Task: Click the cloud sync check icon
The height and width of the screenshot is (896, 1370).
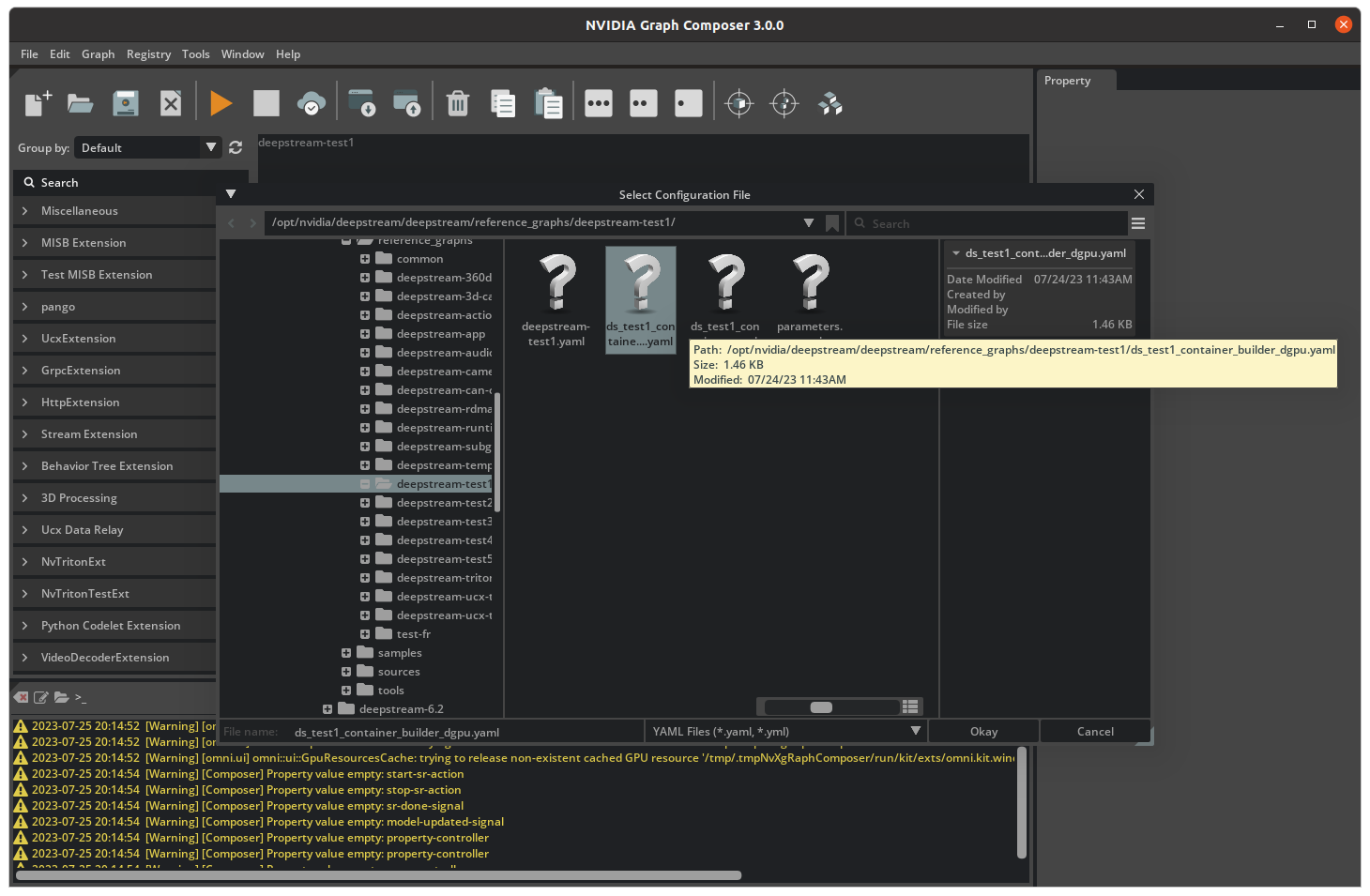Action: 312,103
